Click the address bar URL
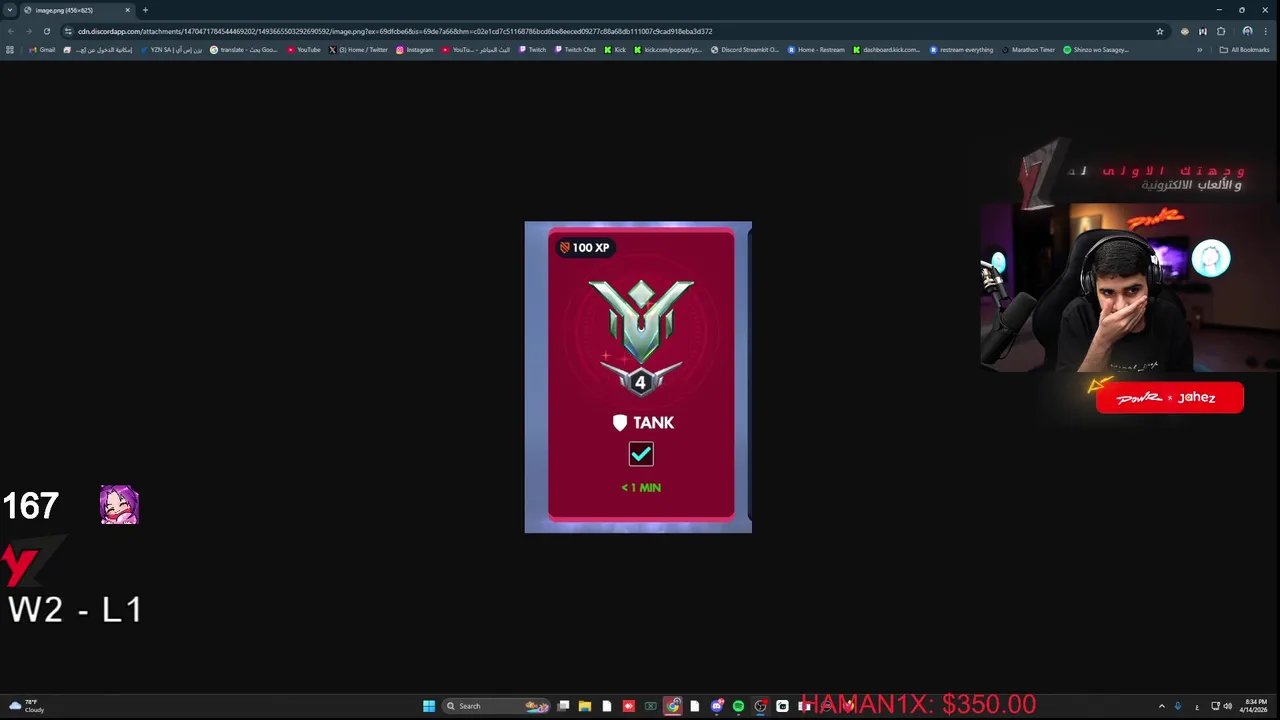1280x720 pixels. [x=395, y=31]
